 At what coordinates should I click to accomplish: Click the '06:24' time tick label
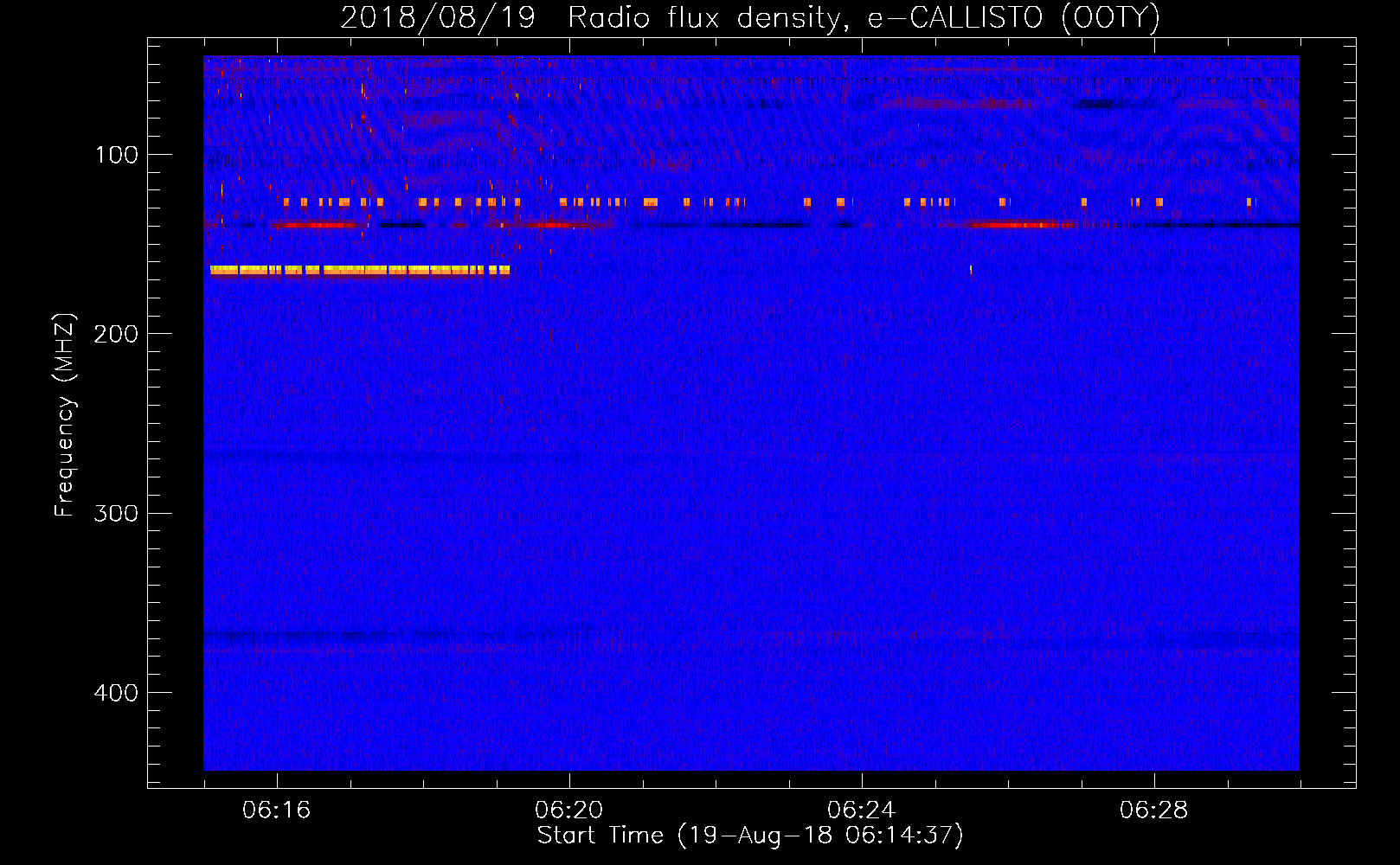coord(861,811)
